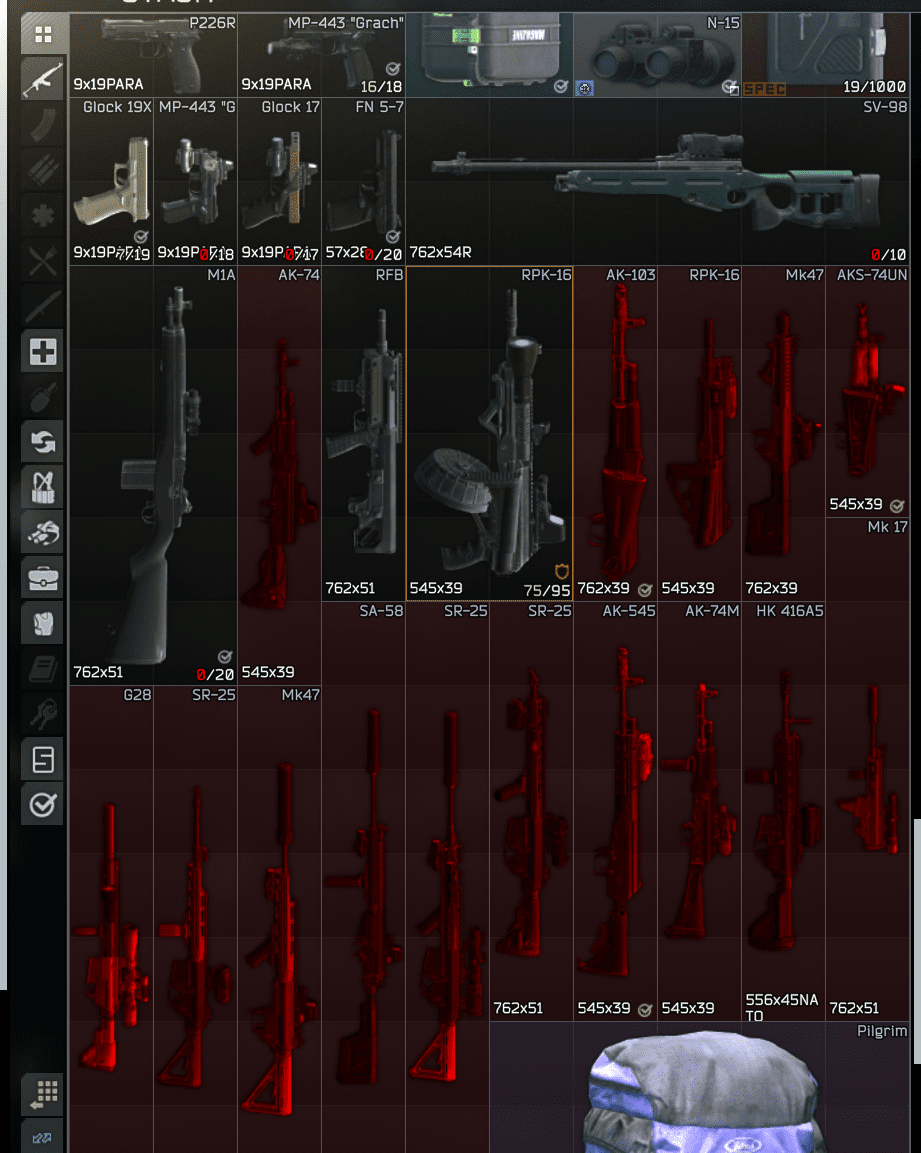Click the auto-sort stash grid button
This screenshot has width=921, height=1153.
pos(43,1094)
